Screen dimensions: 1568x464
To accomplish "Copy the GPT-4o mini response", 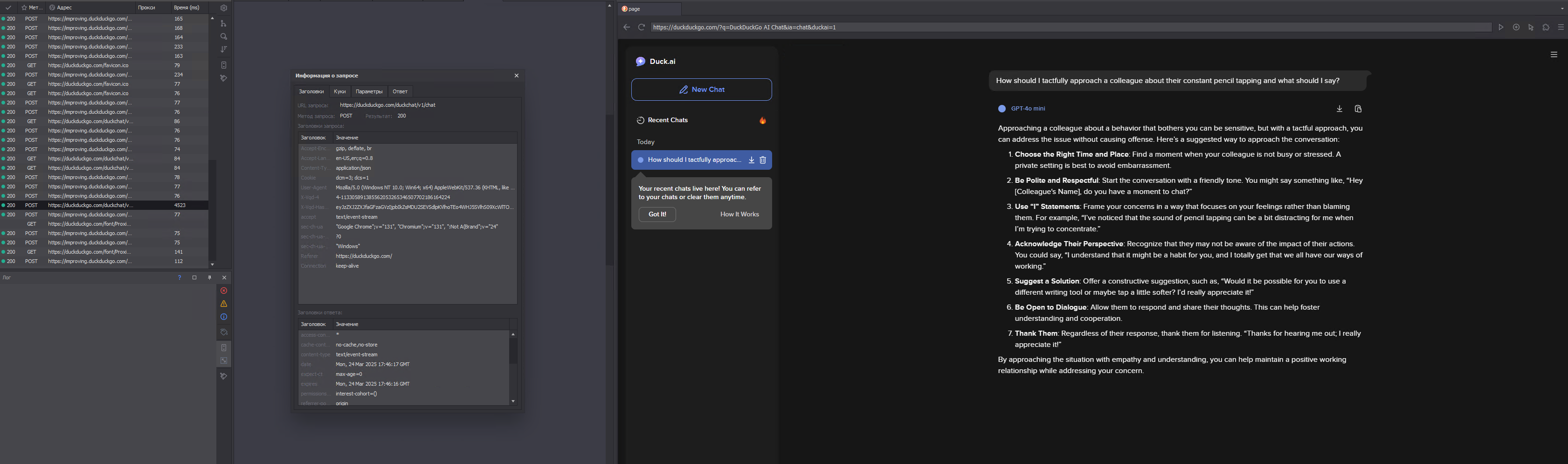I will click(1358, 109).
